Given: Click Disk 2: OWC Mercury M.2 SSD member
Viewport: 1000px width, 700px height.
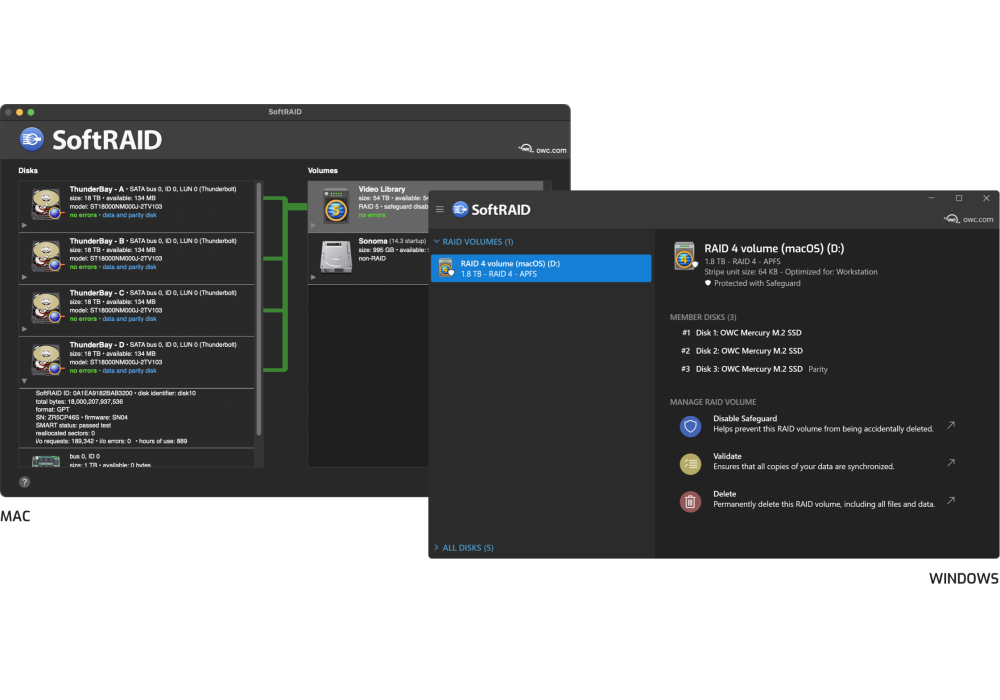Looking at the screenshot, I should [x=742, y=351].
